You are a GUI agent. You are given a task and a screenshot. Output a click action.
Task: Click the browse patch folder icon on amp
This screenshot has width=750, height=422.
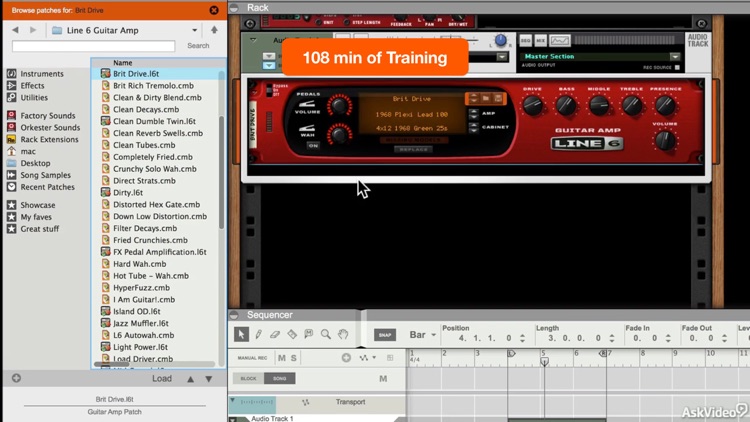[485, 98]
